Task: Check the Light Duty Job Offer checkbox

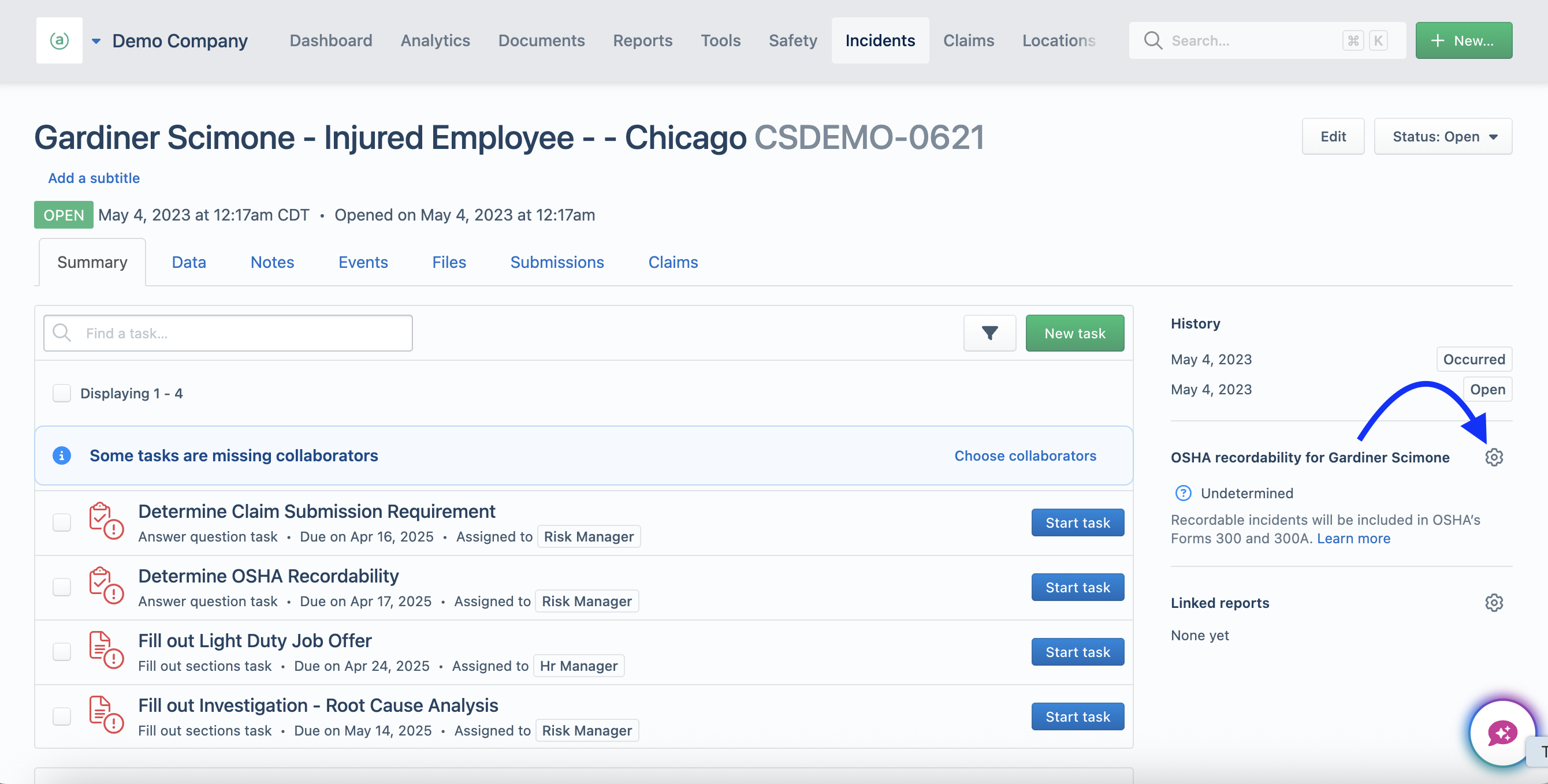Action: tap(62, 651)
